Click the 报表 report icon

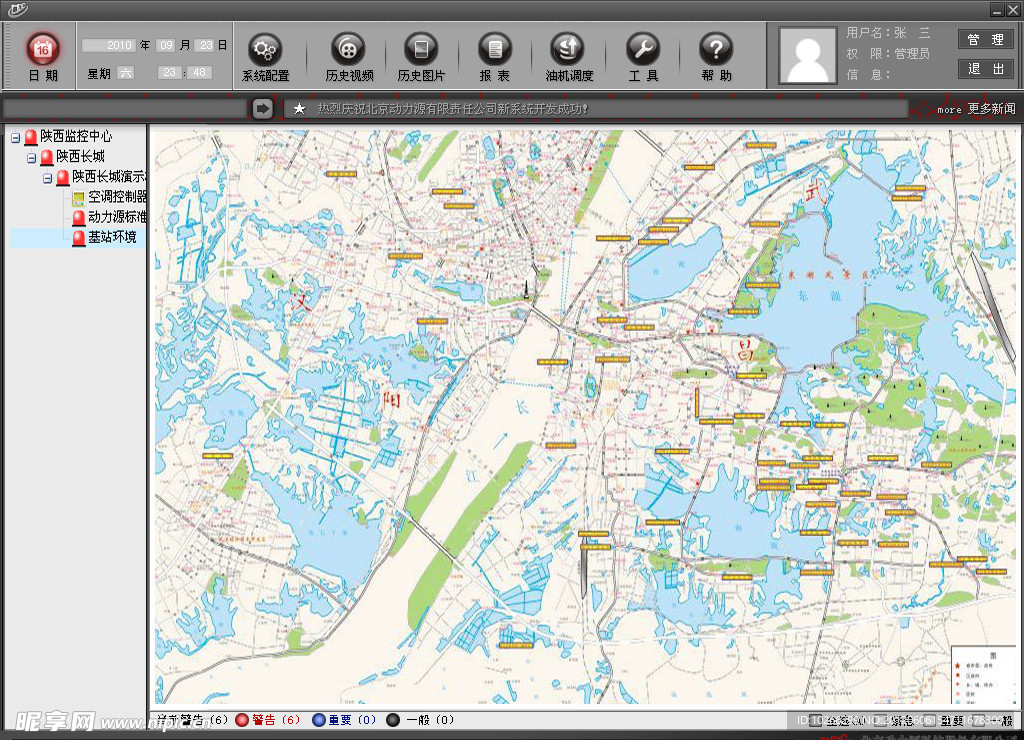pyautogui.click(x=494, y=49)
